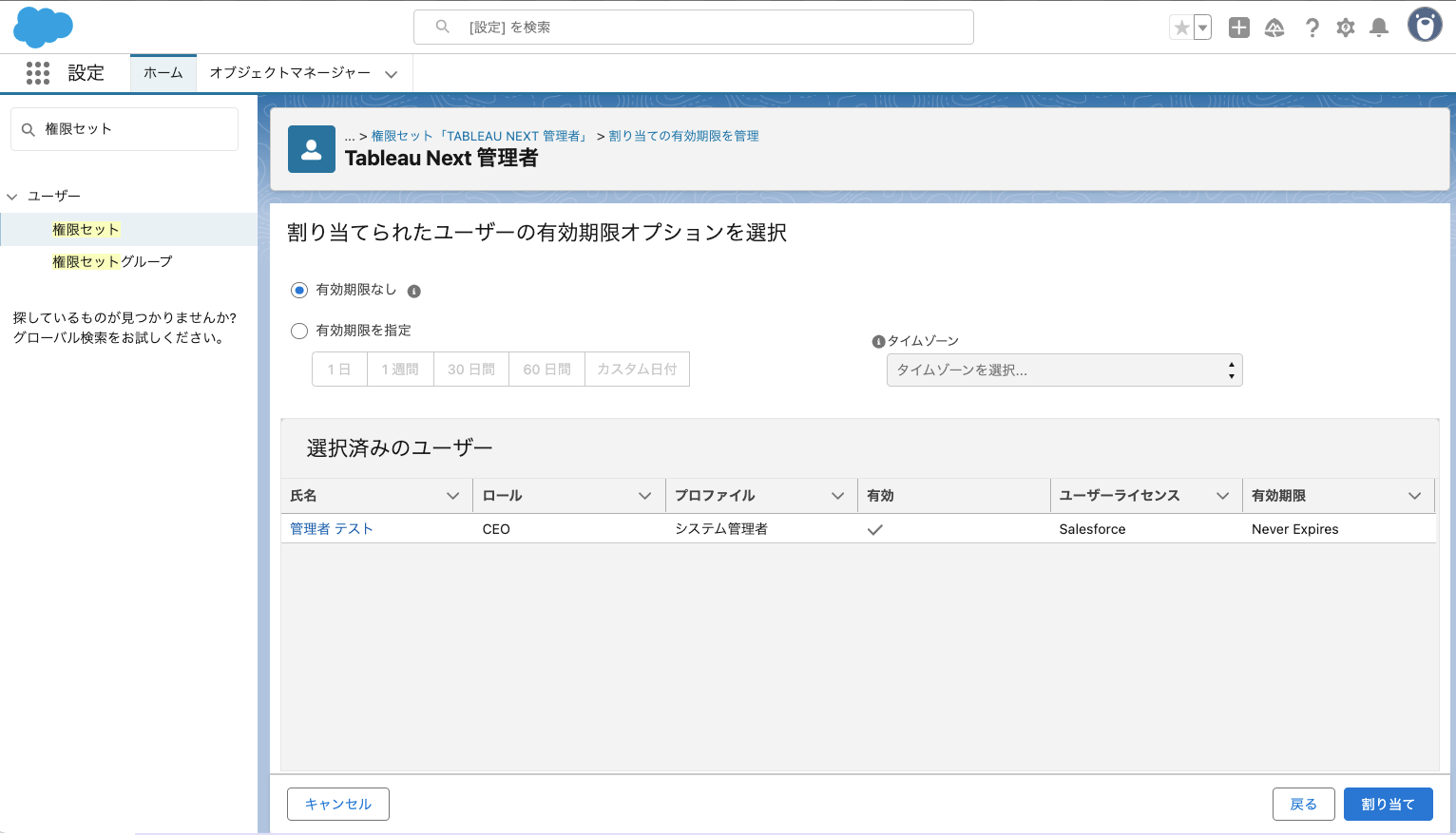Choose the カスタム日付 expiration option

pos(637,370)
